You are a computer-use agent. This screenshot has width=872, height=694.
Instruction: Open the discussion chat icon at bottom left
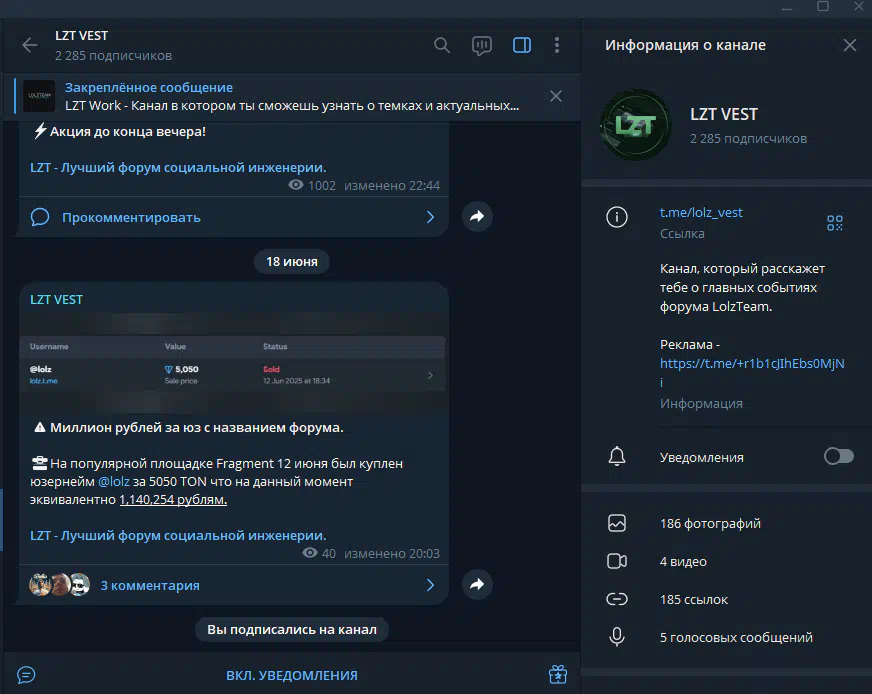(26, 675)
